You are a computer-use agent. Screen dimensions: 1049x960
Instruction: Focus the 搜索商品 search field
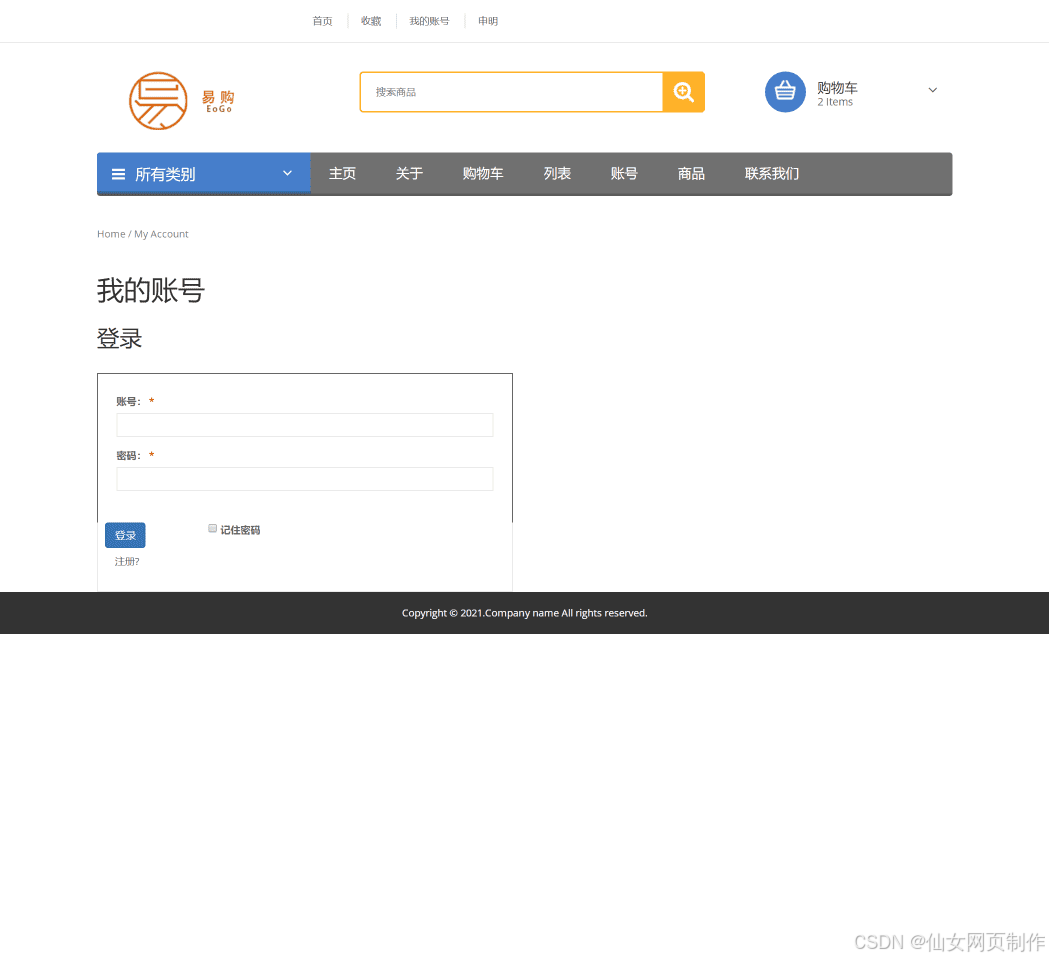[511, 92]
